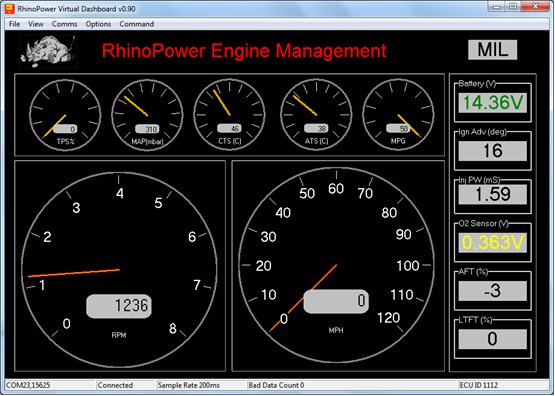Click the CTS (C) small gauge

(x=230, y=115)
